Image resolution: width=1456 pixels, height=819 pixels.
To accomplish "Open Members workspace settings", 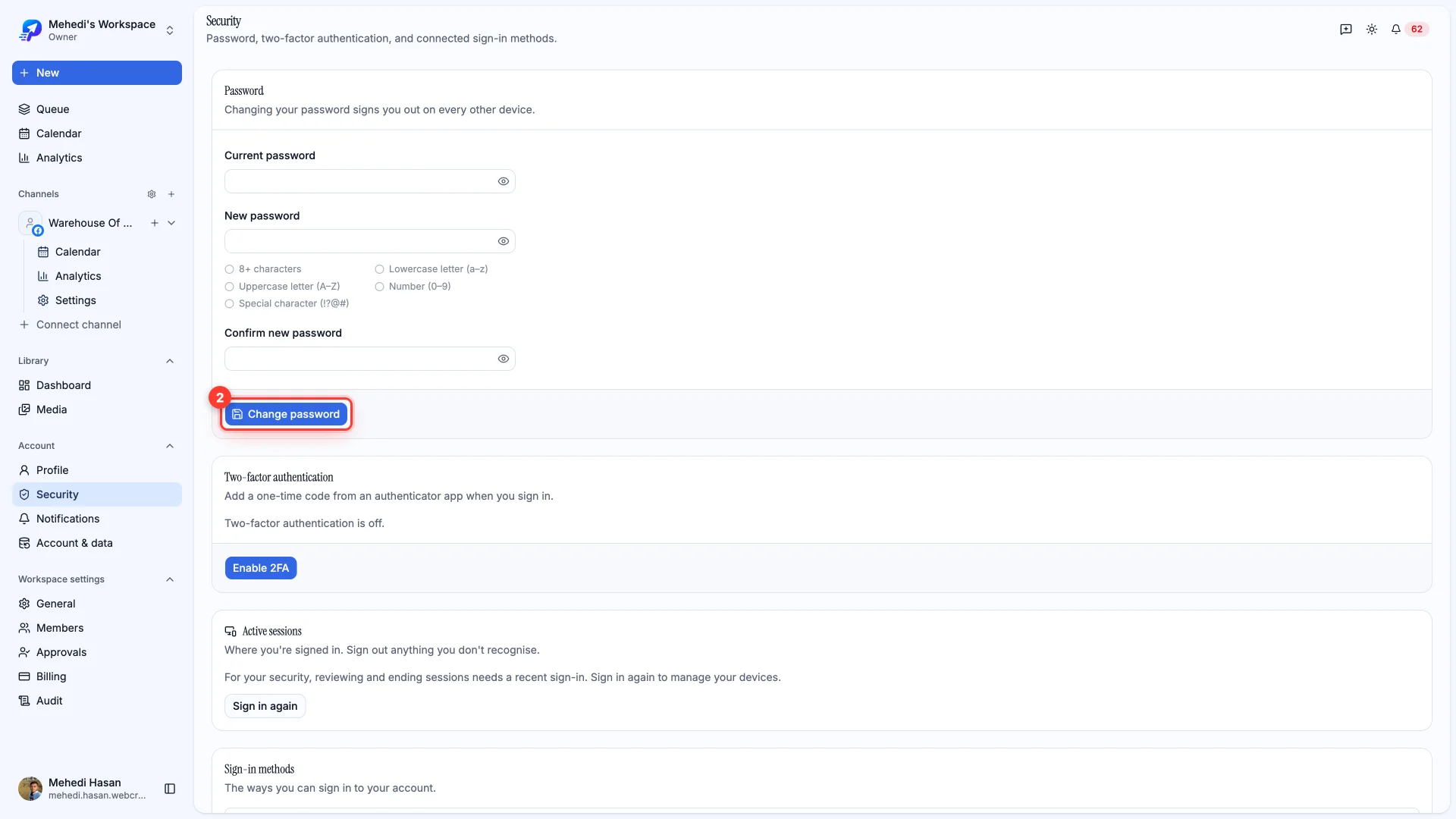I will 97,628.
